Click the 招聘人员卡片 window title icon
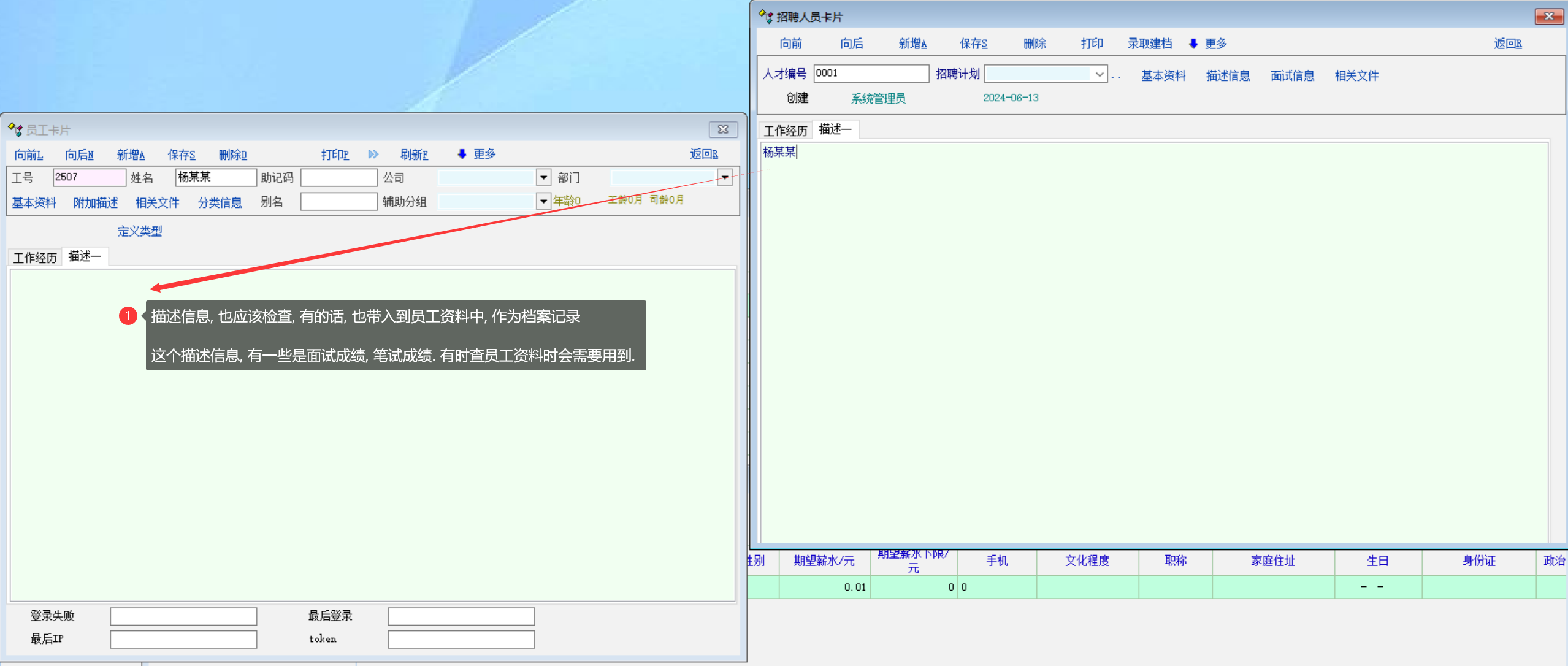This screenshot has height=666, width=1568. 765,17
